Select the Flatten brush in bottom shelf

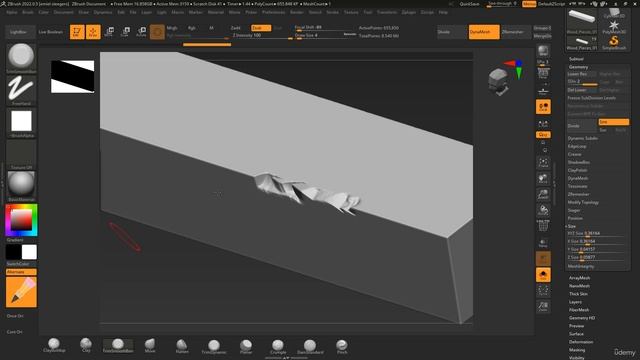point(182,346)
